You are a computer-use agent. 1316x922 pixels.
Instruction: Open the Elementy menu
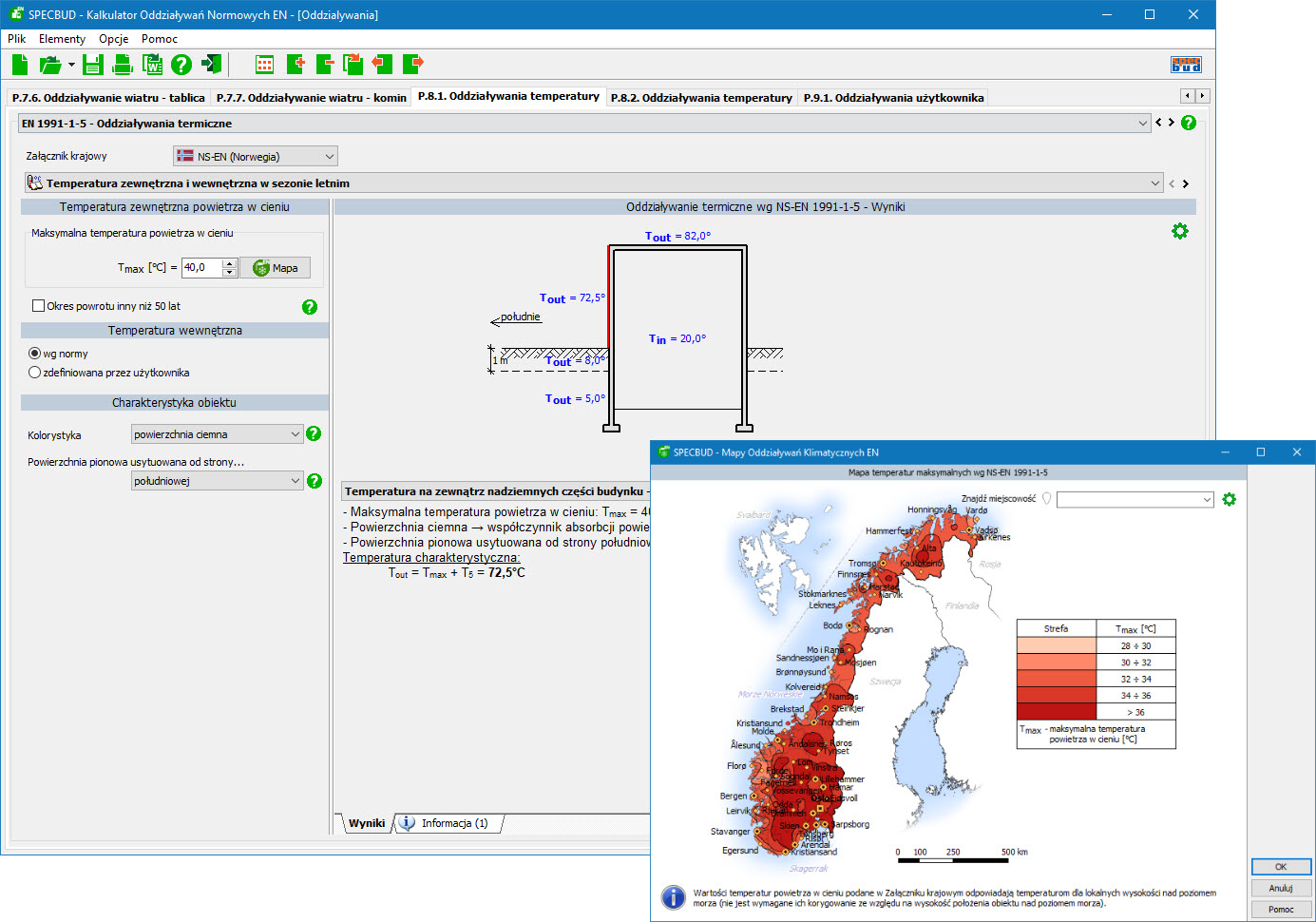62,39
